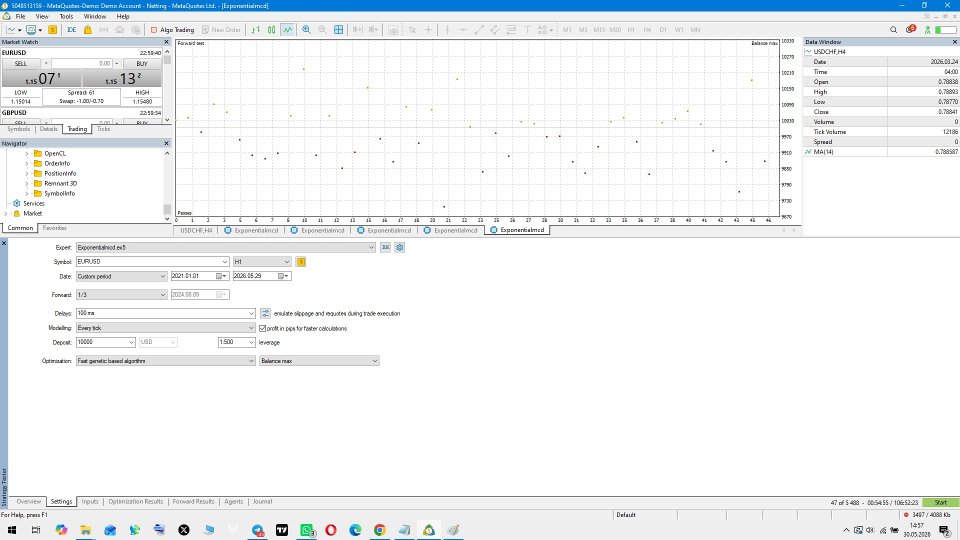Click symbol specification gold icon beside H1
This screenshot has height=540, width=960.
301,261
